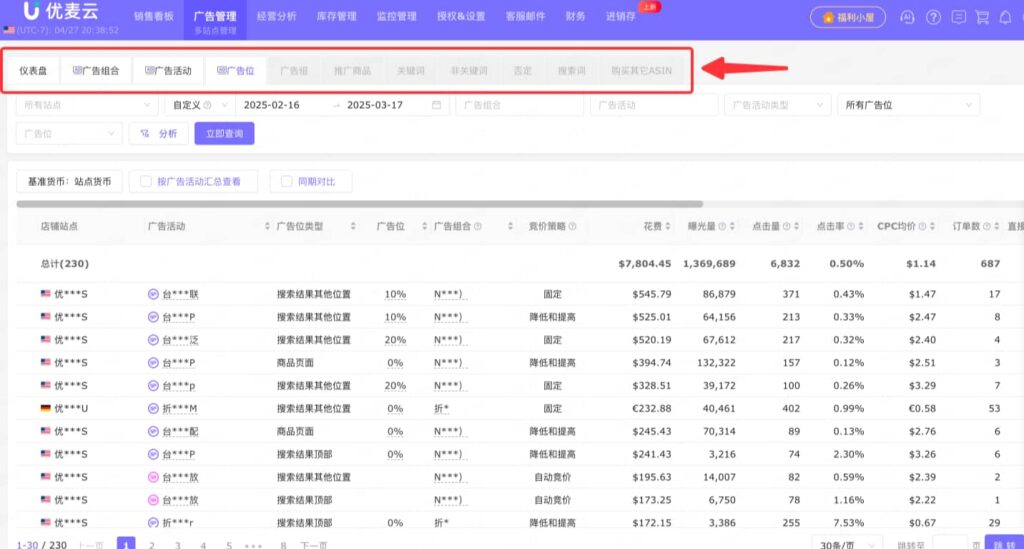Enable 同期对比 checkbox
Viewport: 1024px width, 549px height.
point(286,181)
